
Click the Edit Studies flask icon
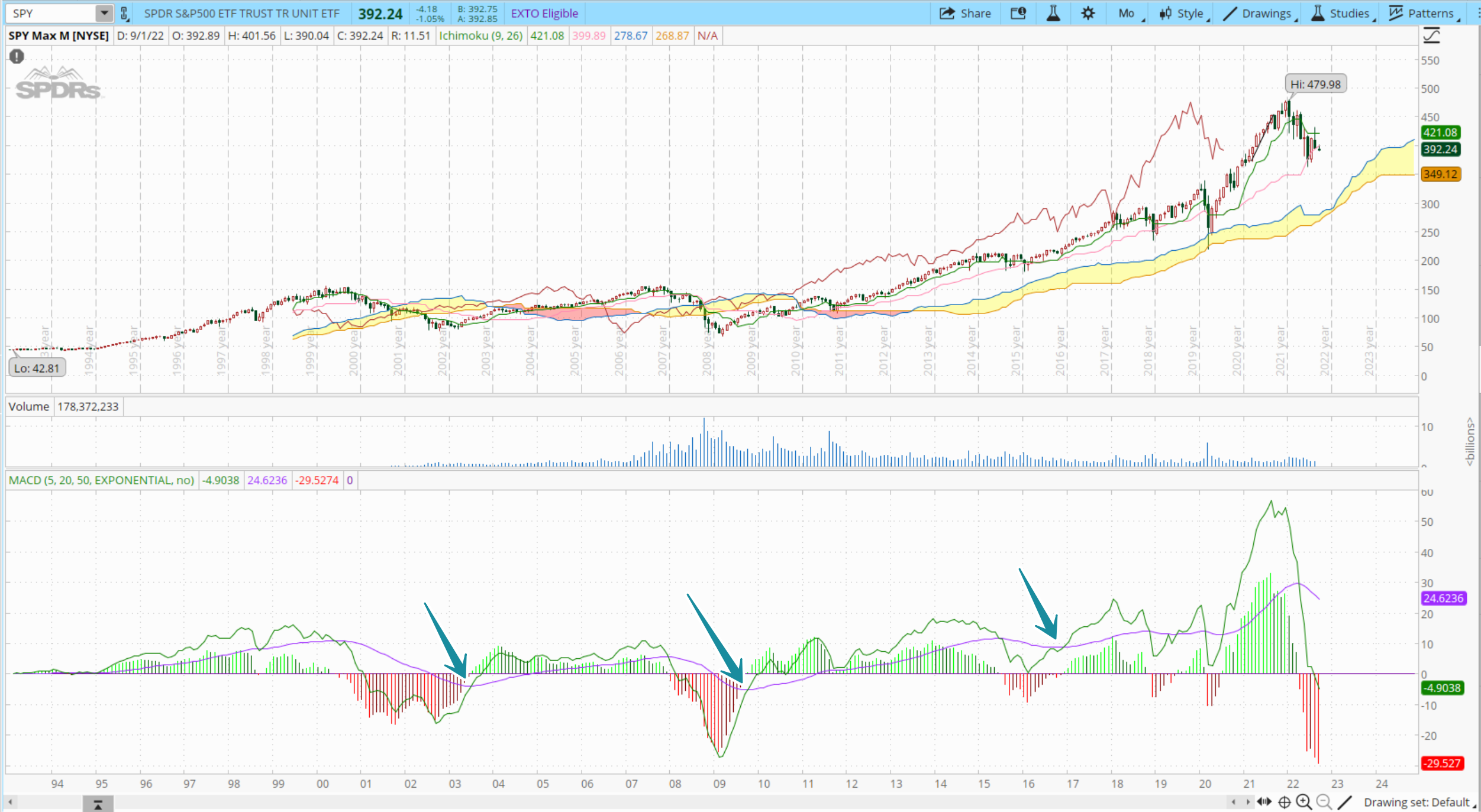[1053, 13]
